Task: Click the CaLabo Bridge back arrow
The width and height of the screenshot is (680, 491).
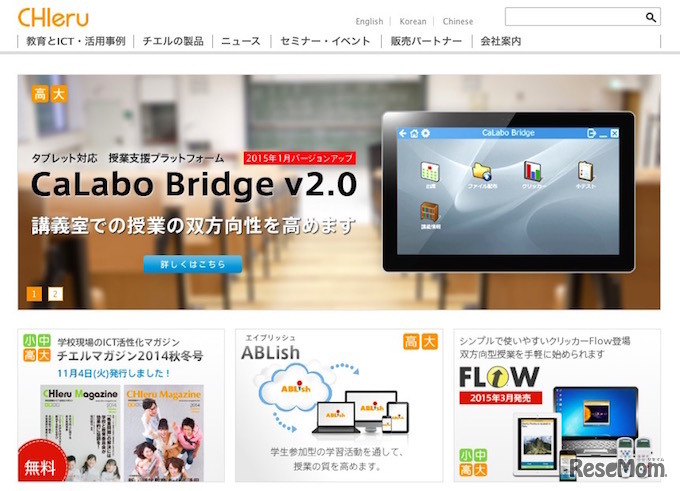Action: click(x=403, y=133)
